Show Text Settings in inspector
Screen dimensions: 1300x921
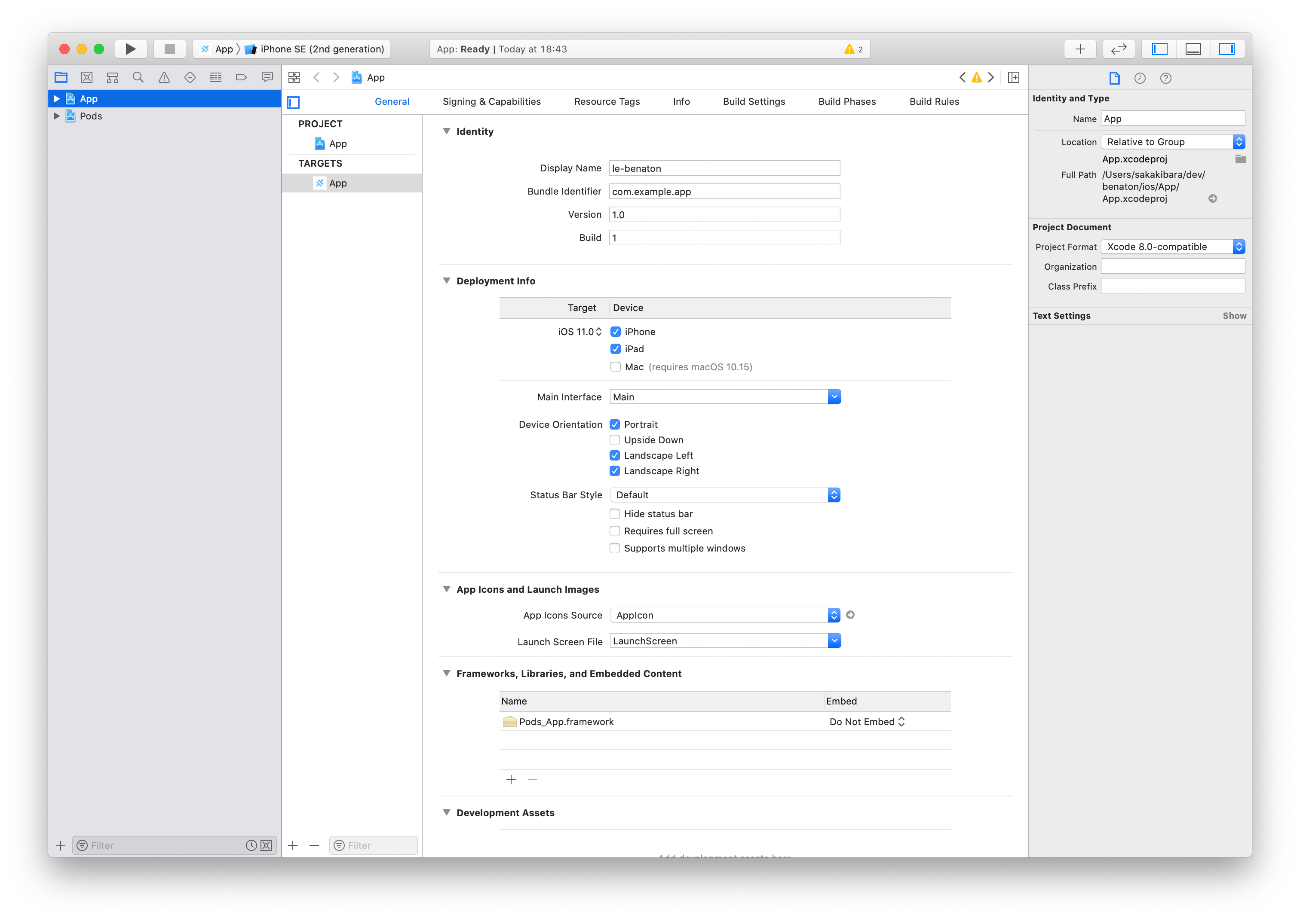point(1235,316)
